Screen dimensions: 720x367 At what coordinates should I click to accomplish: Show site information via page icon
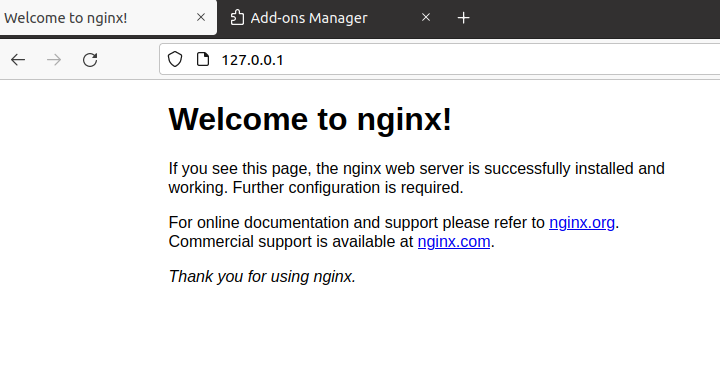pyautogui.click(x=202, y=59)
